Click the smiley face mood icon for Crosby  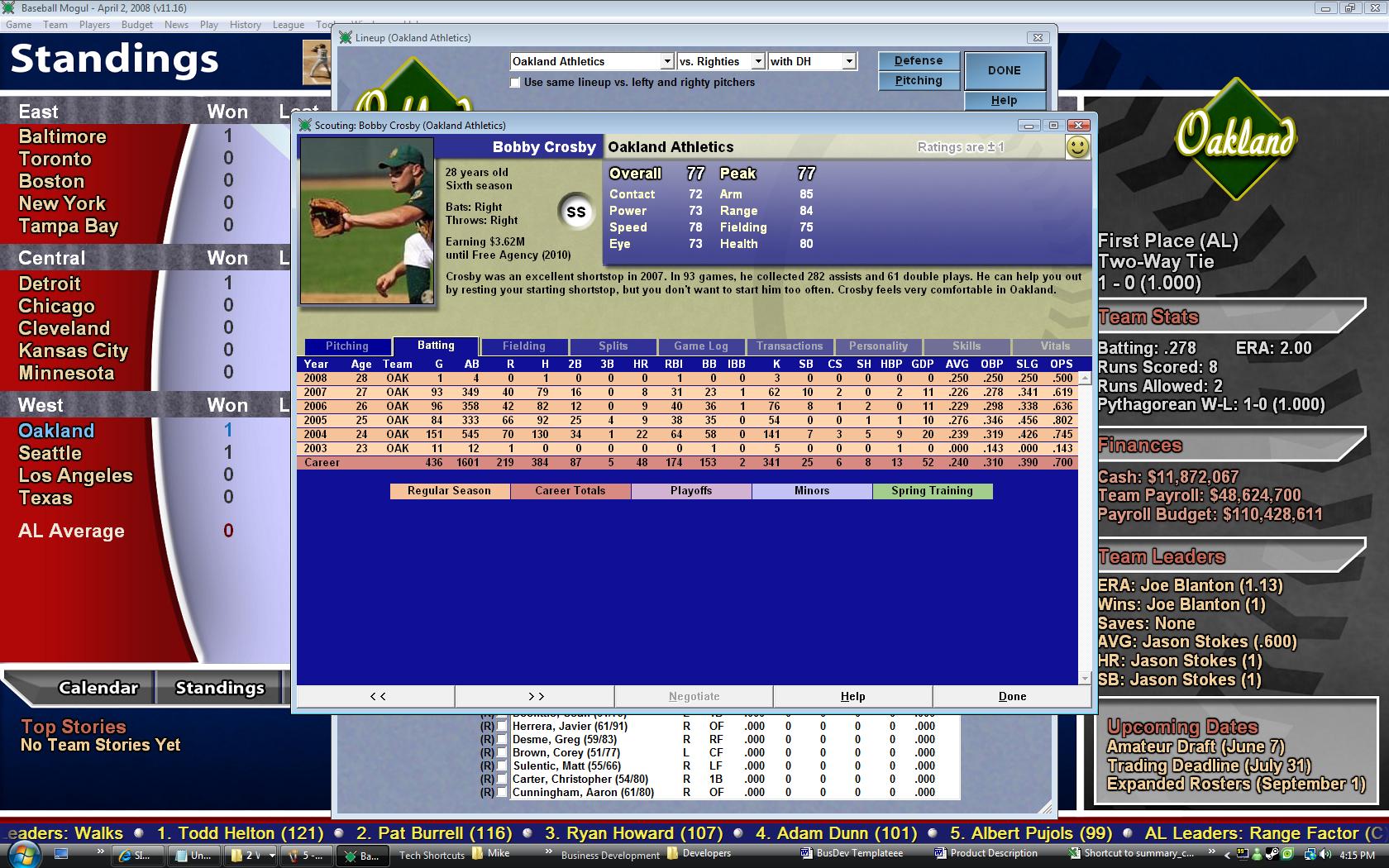(x=1079, y=147)
